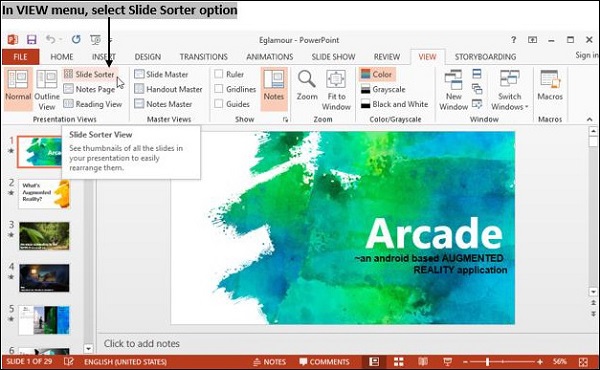This screenshot has height=370, width=600.
Task: Click the Undo arrow icon
Action: pos(51,39)
